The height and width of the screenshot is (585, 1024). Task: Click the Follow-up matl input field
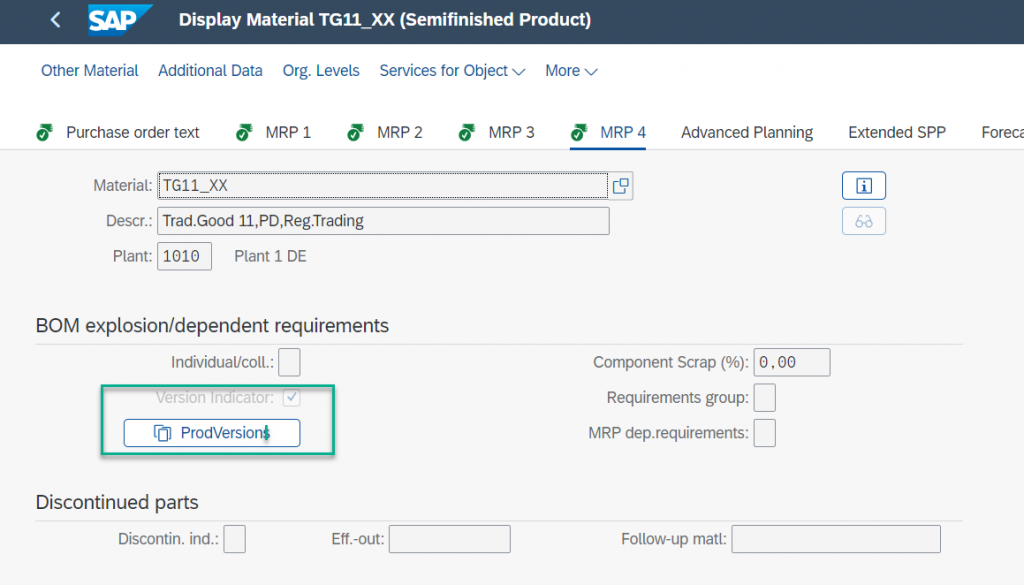point(836,539)
